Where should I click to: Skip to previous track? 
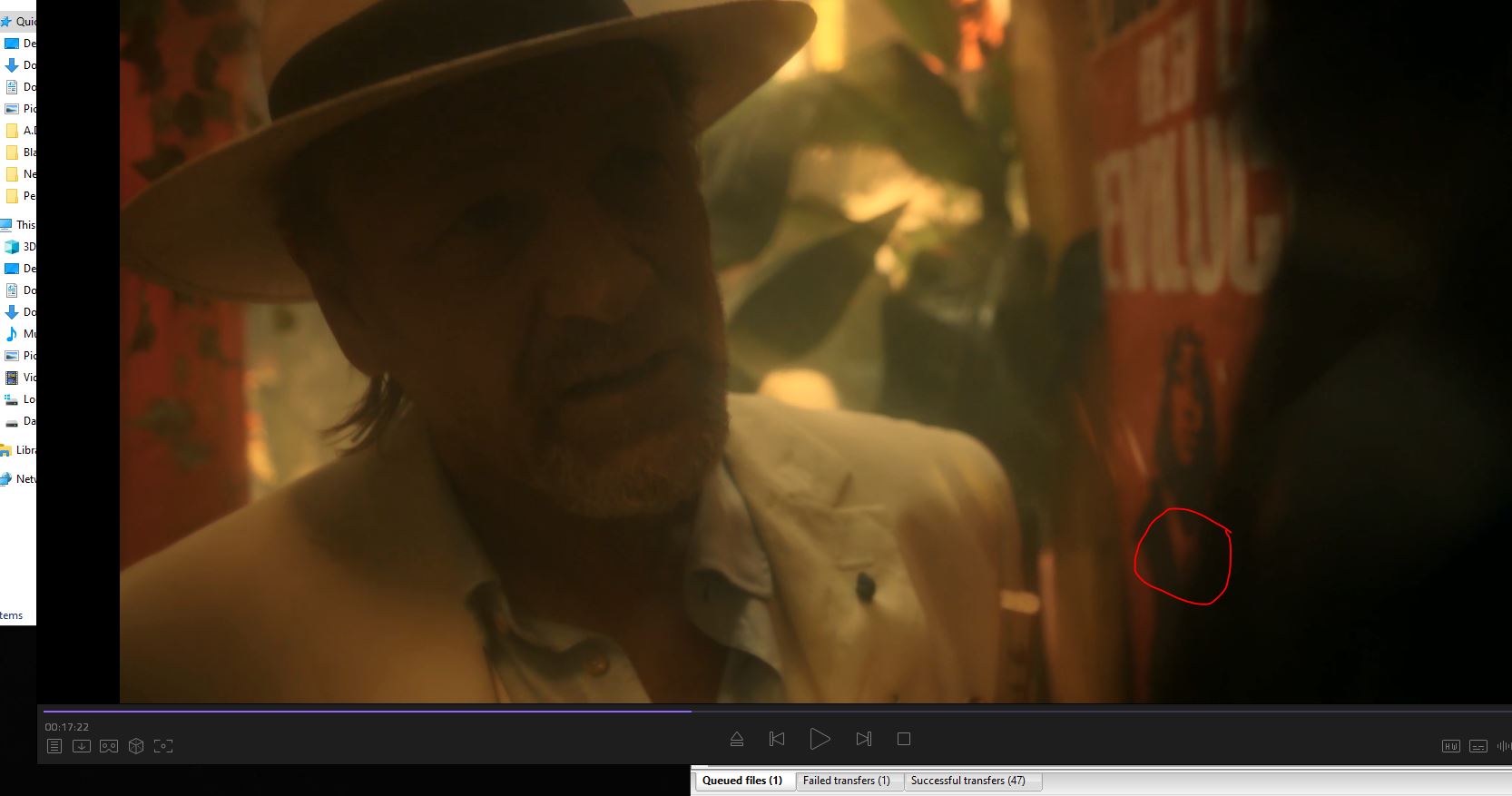pyautogui.click(x=777, y=739)
